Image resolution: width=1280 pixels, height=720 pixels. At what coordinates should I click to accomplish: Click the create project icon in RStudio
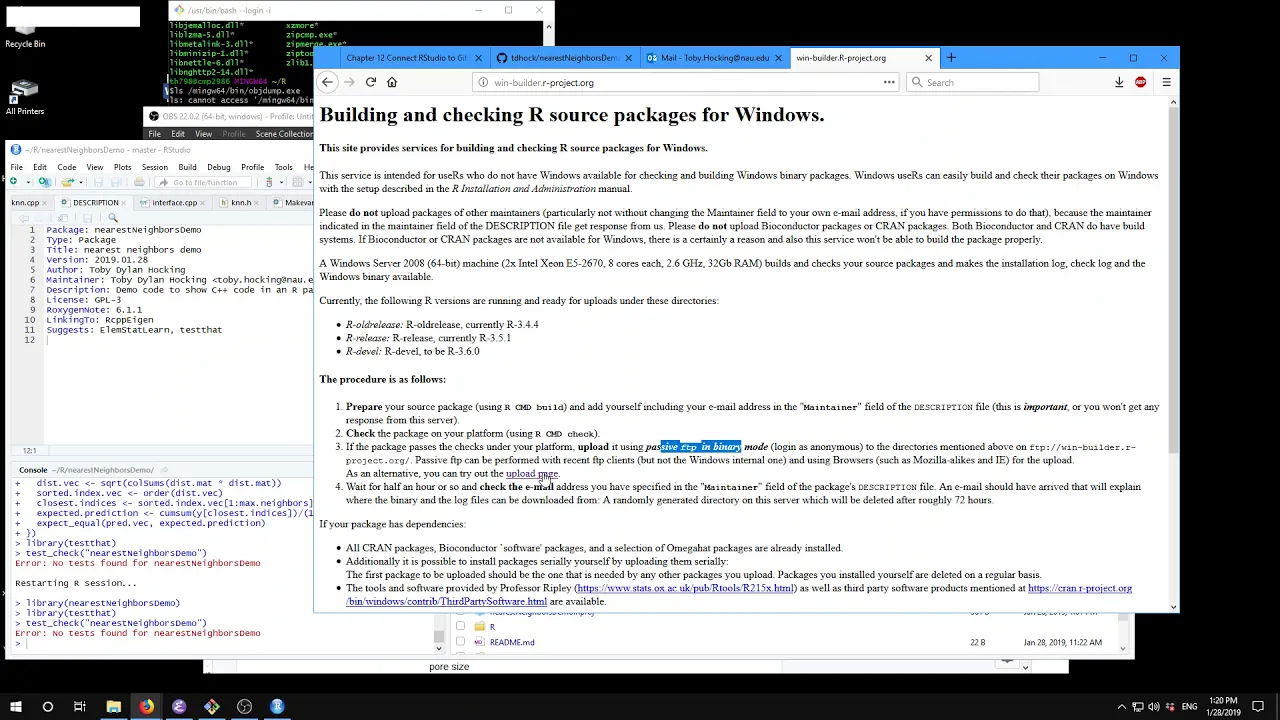click(44, 182)
